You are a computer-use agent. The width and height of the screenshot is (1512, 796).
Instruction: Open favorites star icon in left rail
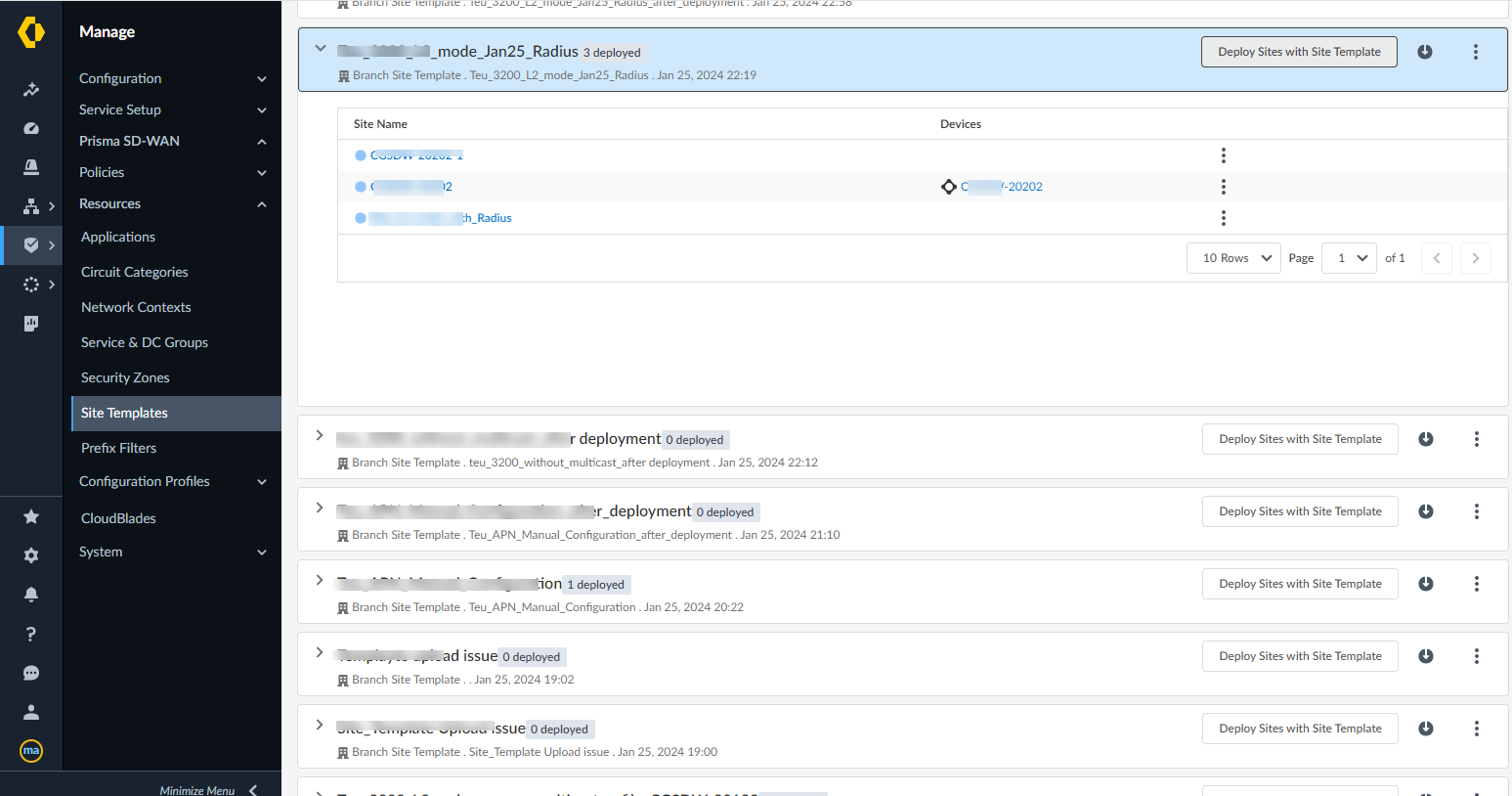tap(31, 516)
